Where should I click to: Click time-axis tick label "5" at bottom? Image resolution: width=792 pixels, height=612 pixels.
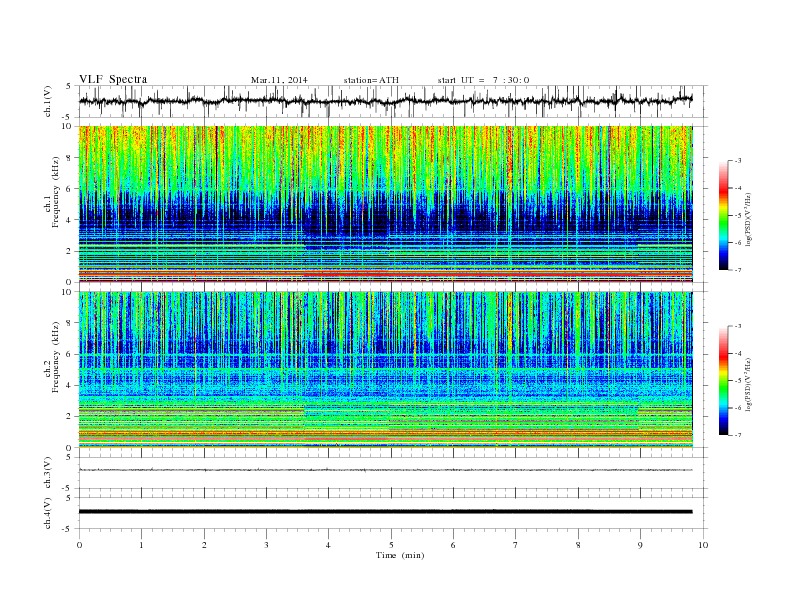coord(391,545)
